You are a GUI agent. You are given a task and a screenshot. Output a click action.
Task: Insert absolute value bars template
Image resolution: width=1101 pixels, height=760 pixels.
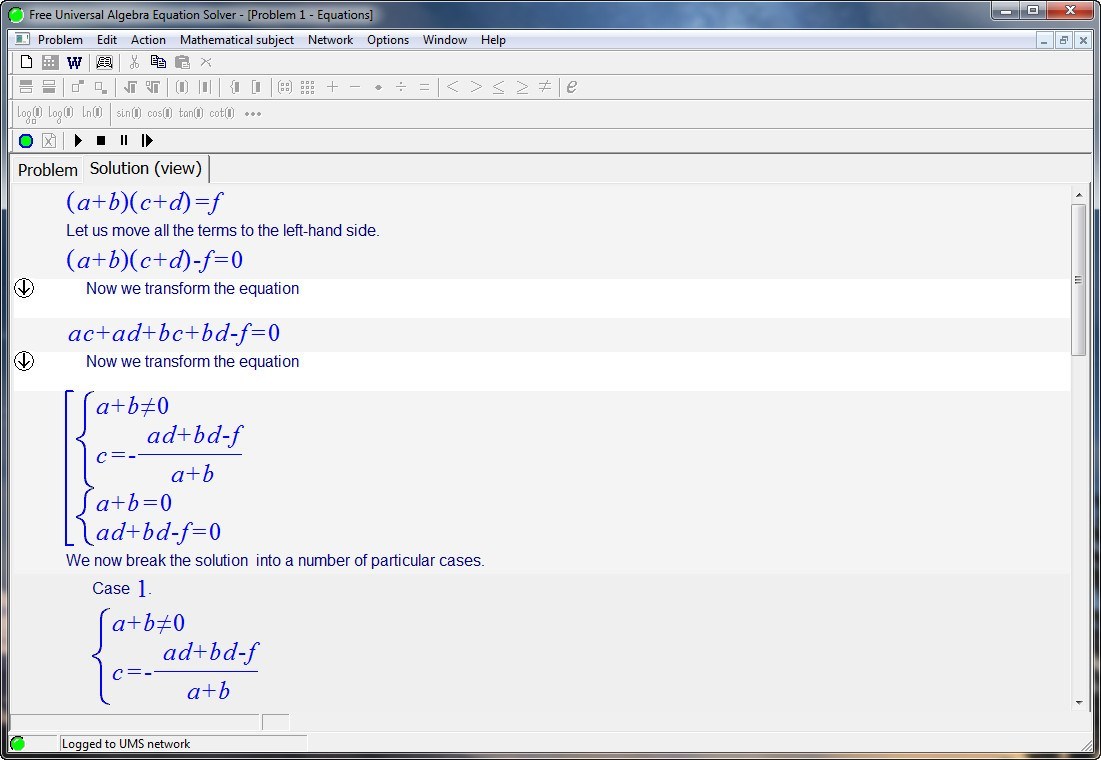[x=205, y=87]
